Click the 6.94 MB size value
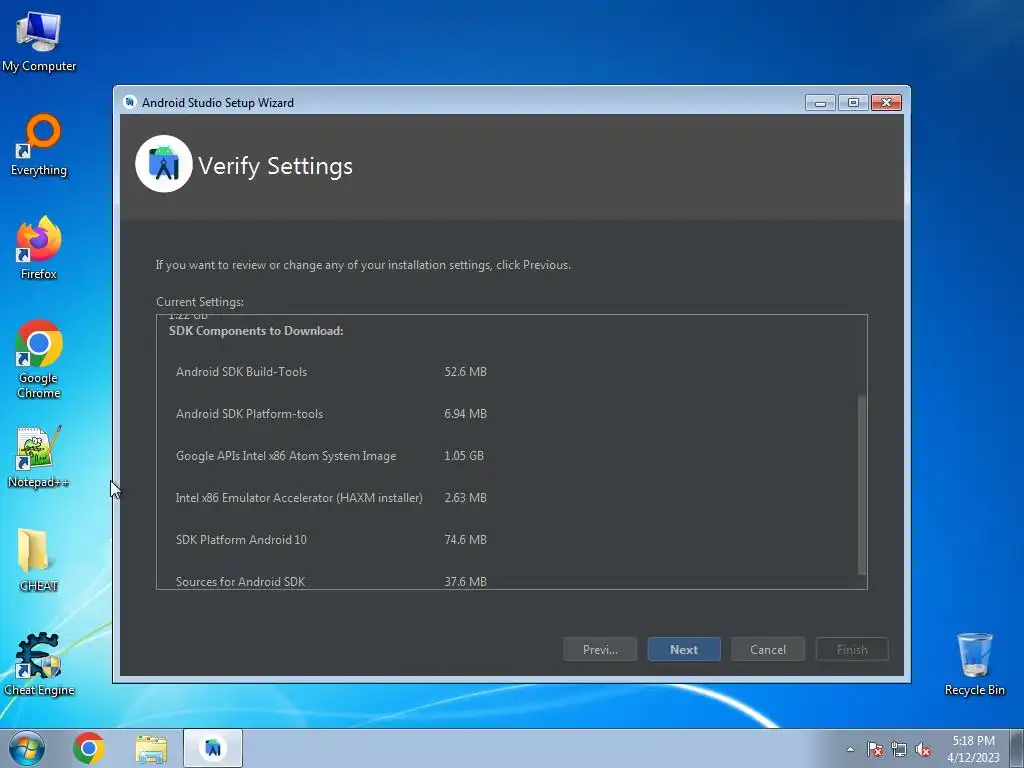The width and height of the screenshot is (1024, 768). coord(466,413)
